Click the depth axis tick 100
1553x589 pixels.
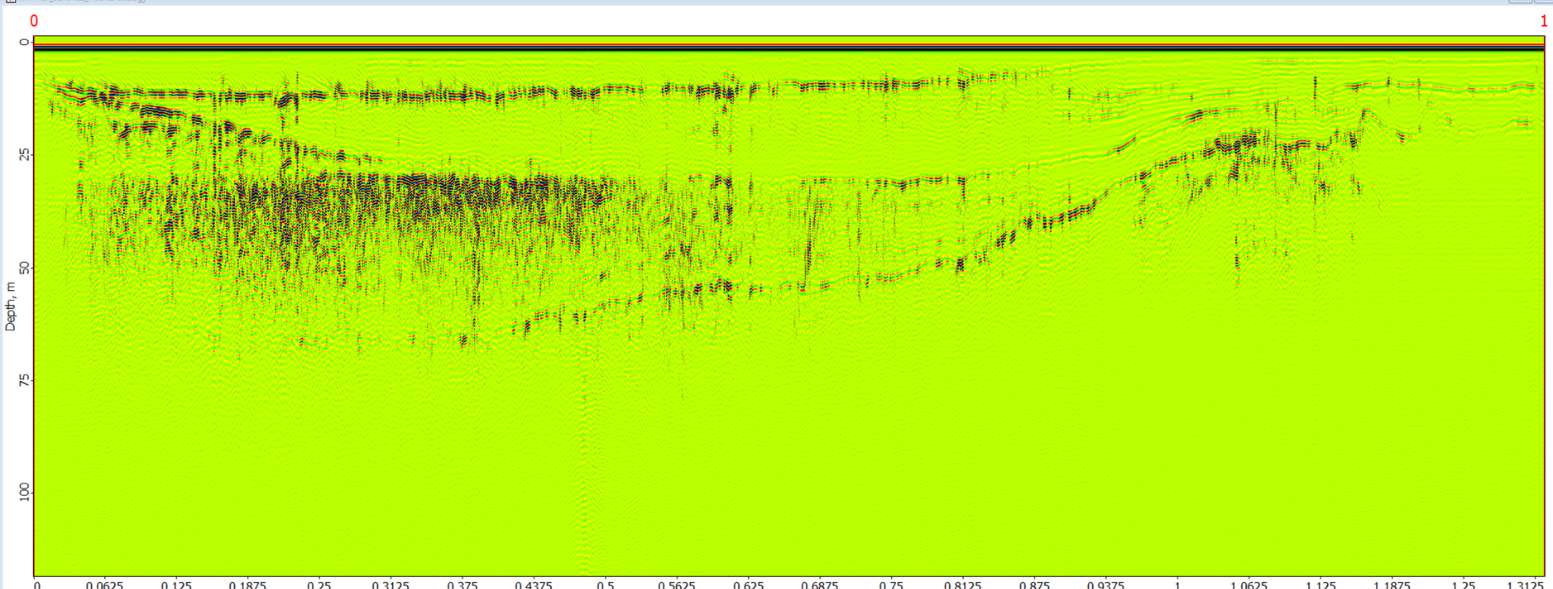[24, 491]
